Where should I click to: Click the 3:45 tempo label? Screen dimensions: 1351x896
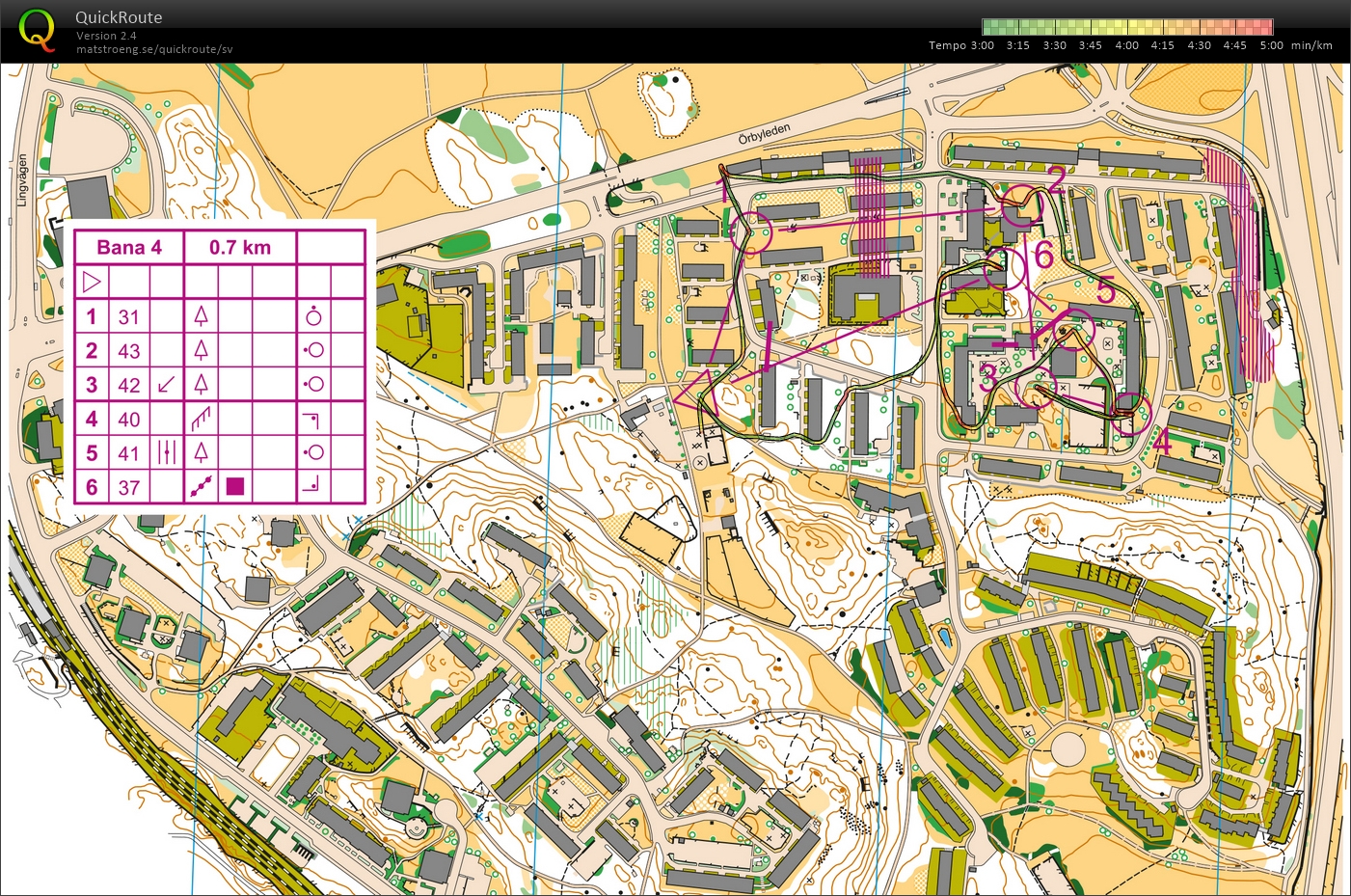(1090, 45)
